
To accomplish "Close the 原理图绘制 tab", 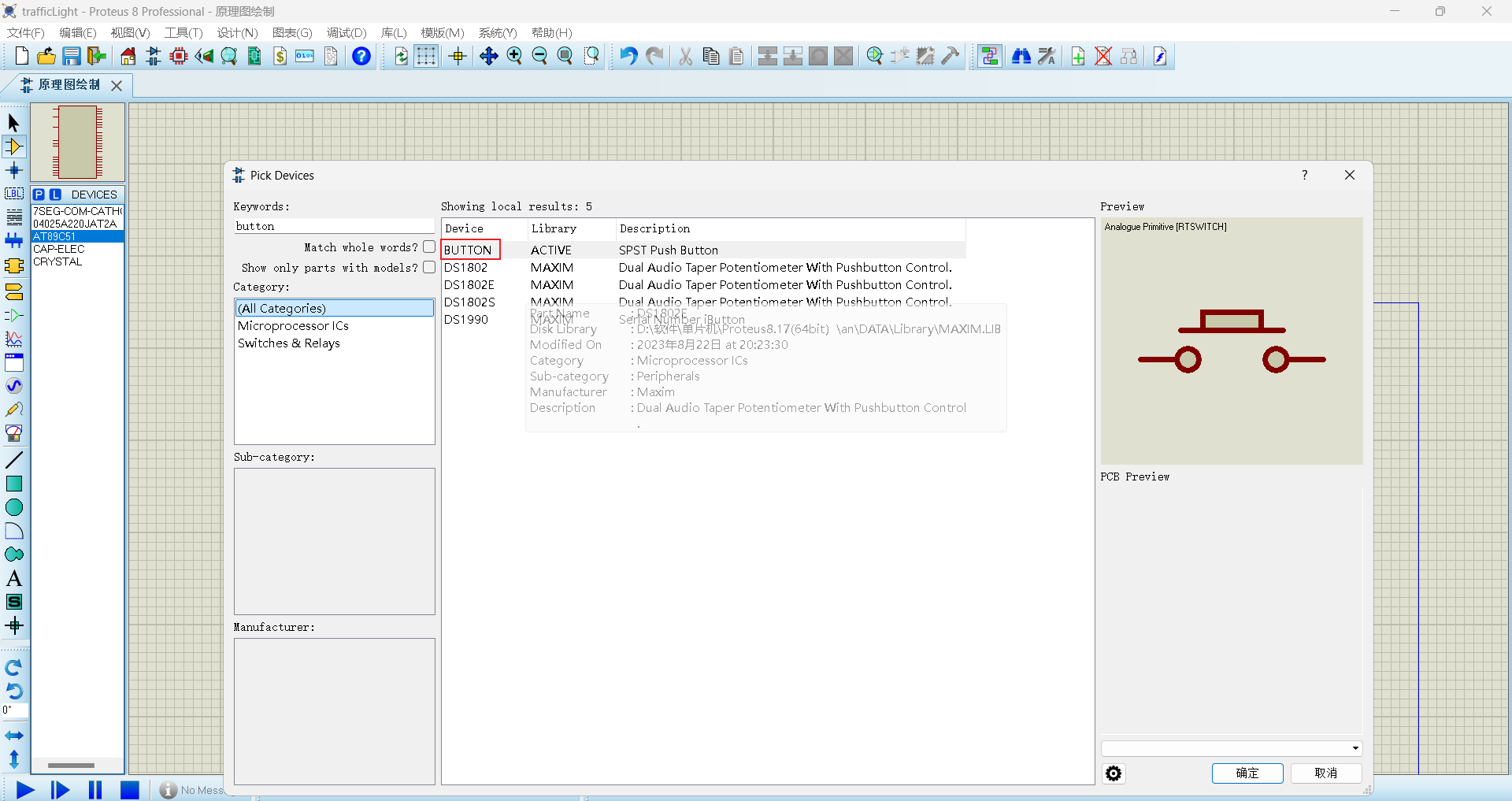I will coord(117,85).
